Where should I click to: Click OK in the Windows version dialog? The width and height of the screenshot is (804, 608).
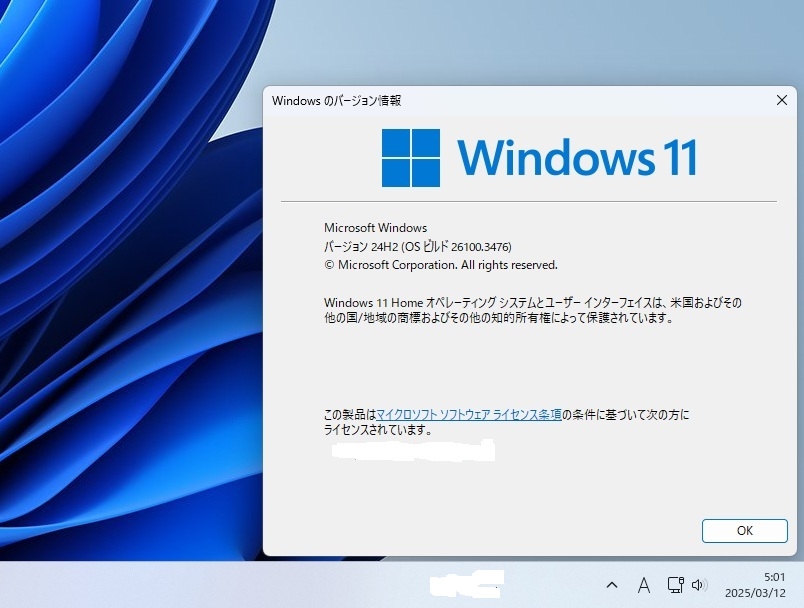(x=745, y=531)
